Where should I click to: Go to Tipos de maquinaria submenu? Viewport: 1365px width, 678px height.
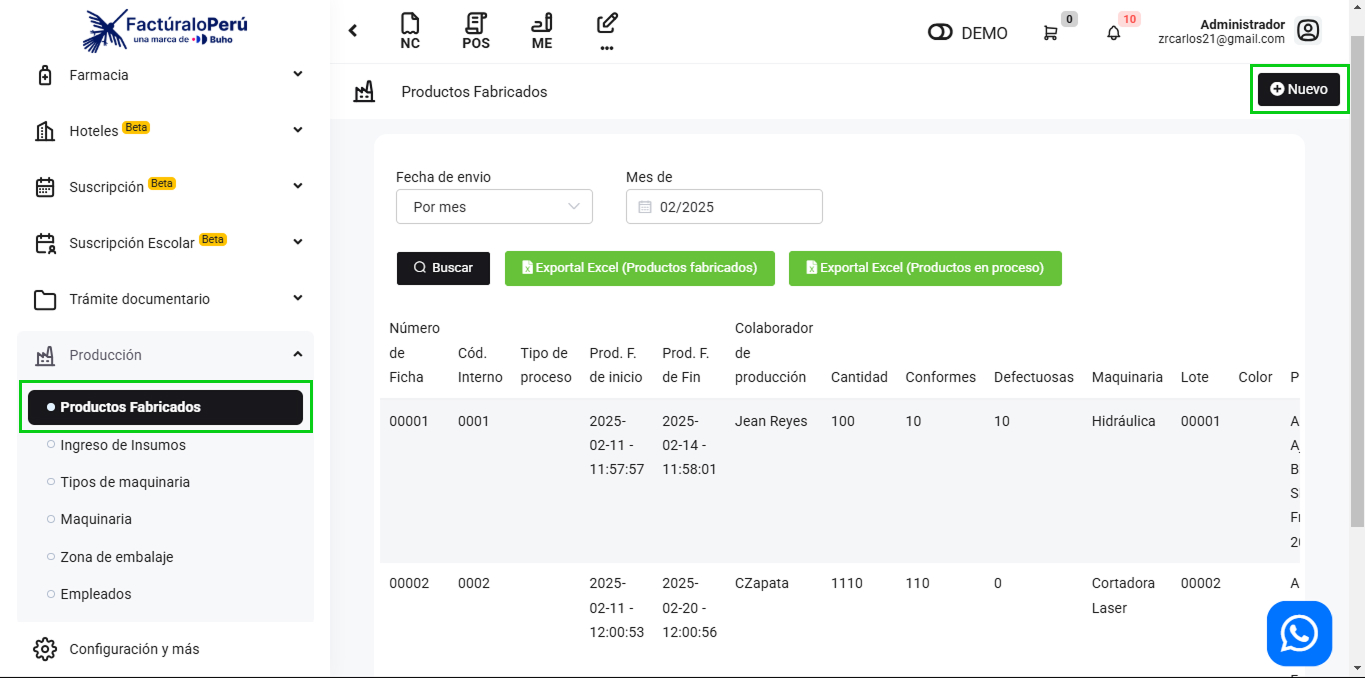coord(125,482)
